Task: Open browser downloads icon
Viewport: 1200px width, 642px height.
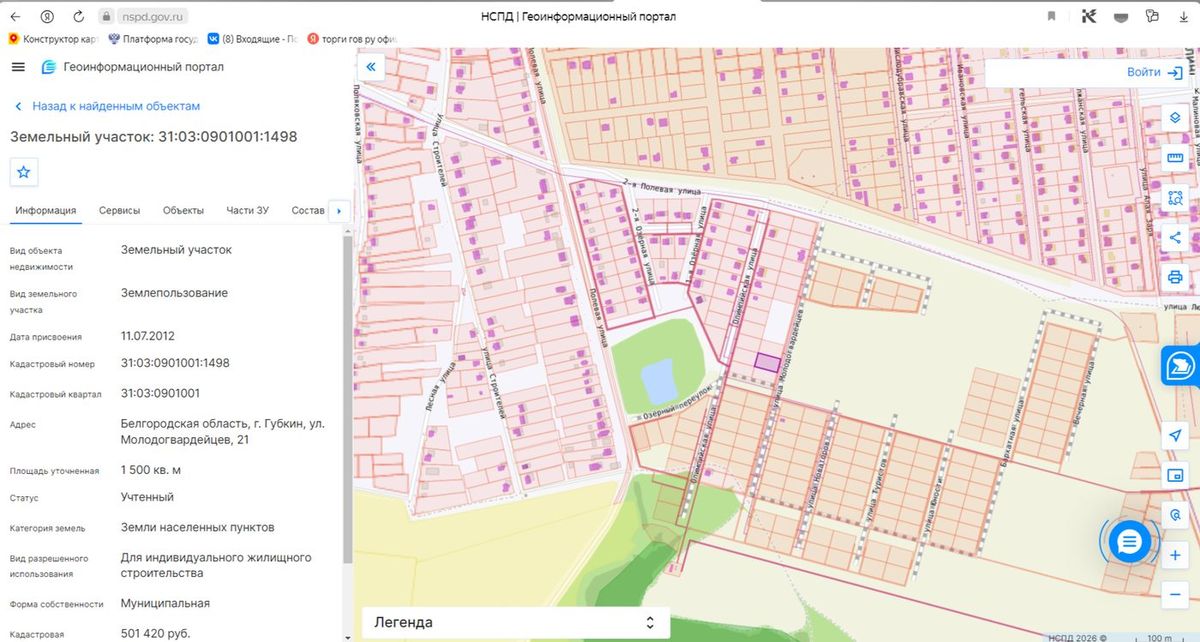Action: 1184,17
